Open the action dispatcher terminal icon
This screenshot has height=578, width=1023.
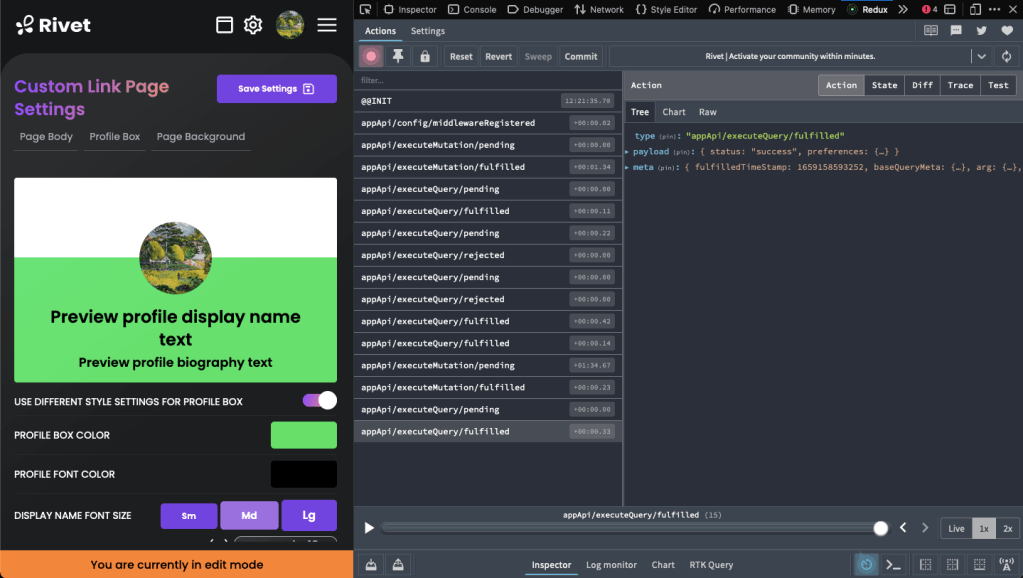click(x=893, y=564)
